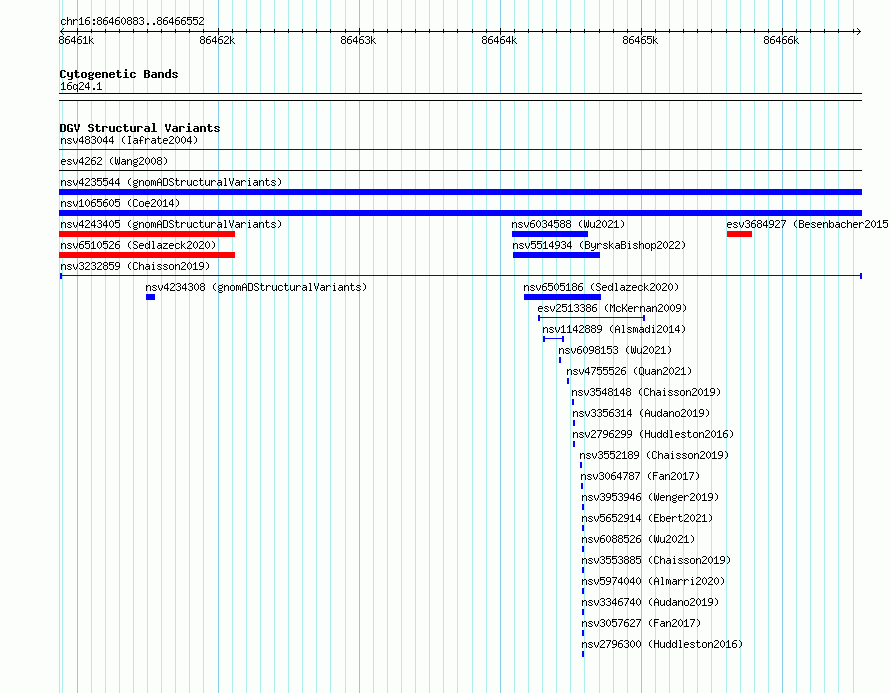Click the nsv6088526 (Wu2021) label
The image size is (890, 693).
click(638, 539)
